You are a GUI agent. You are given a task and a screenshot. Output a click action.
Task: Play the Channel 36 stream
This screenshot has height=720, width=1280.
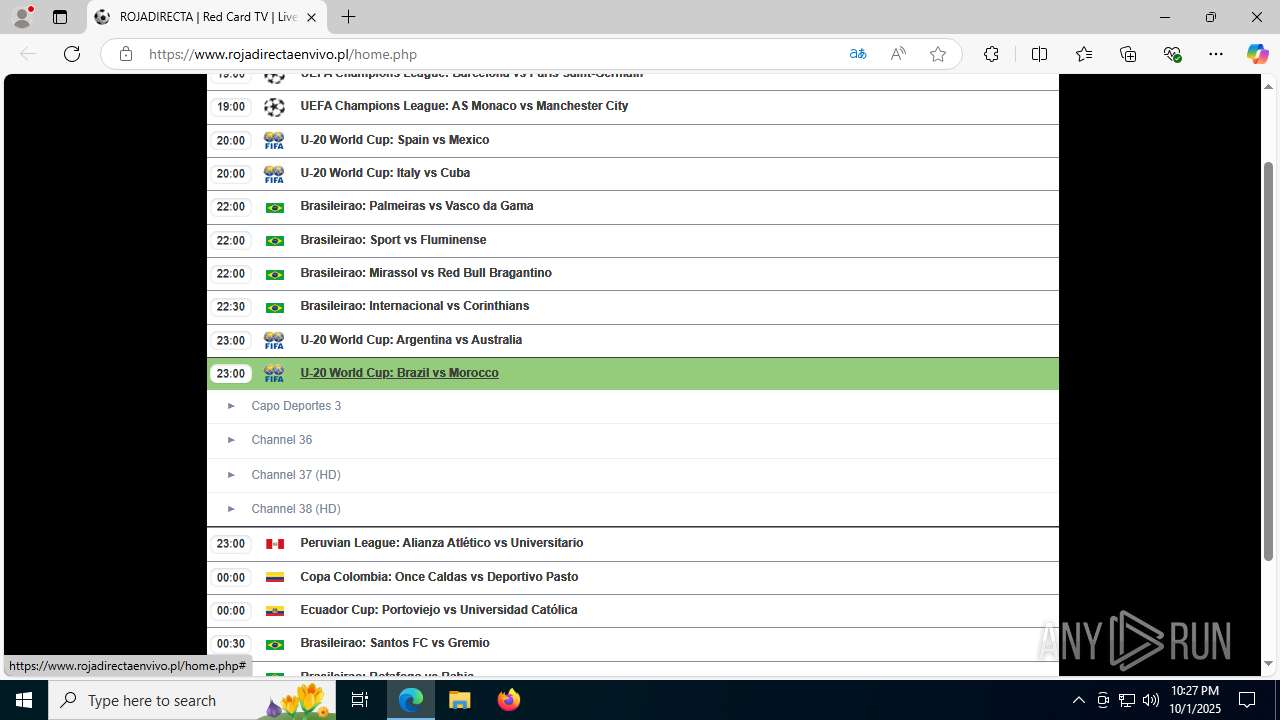point(282,440)
